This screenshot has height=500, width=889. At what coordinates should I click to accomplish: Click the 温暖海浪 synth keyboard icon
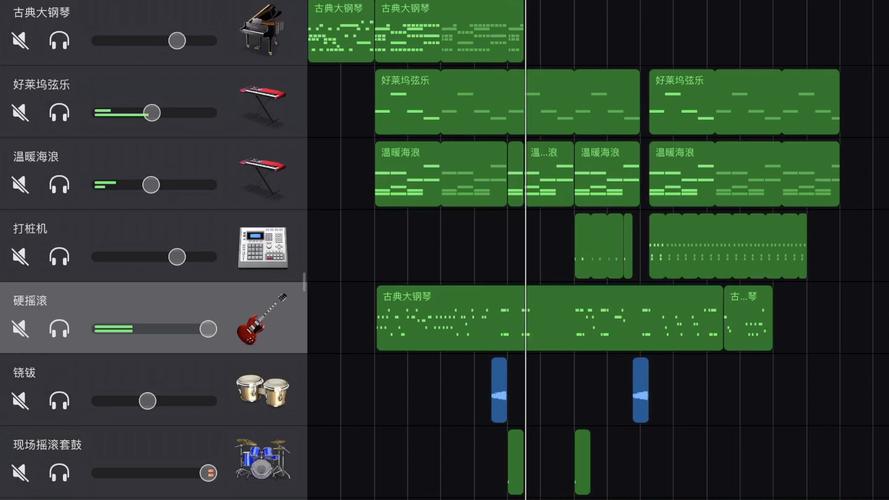(x=262, y=176)
